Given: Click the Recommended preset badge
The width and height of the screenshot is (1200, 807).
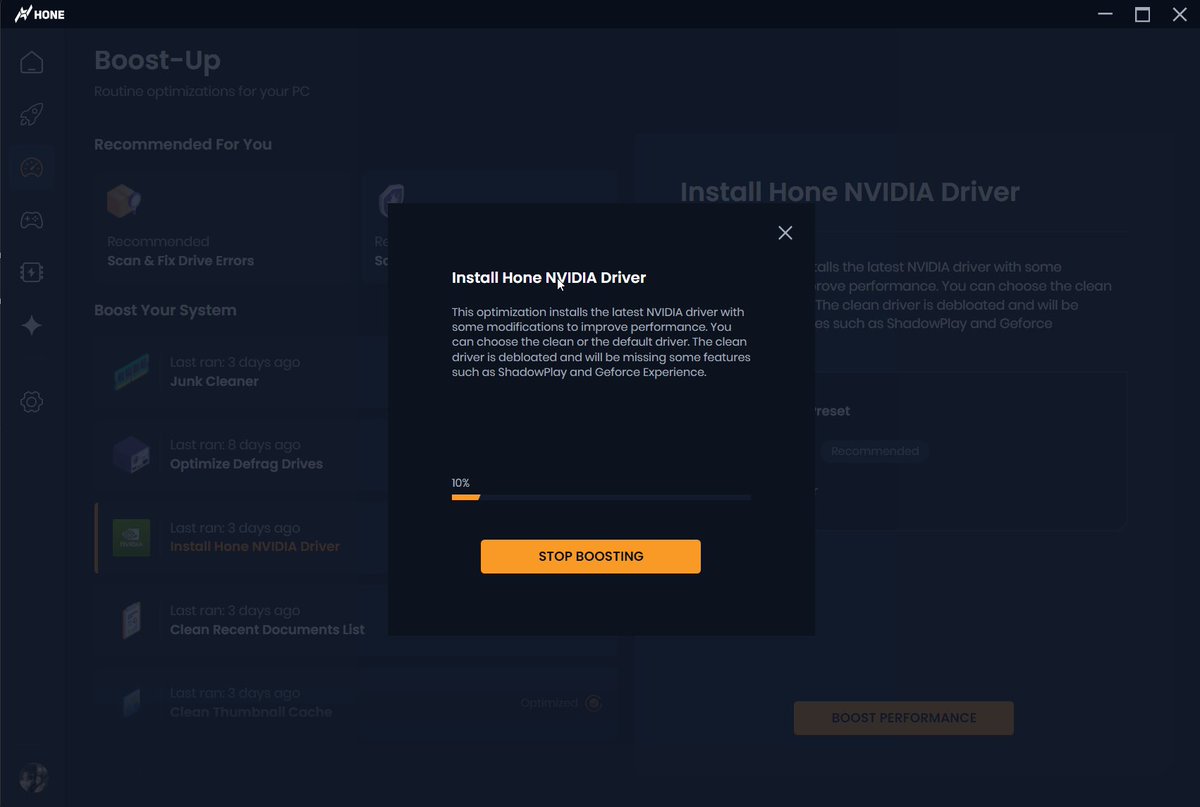Looking at the screenshot, I should (x=875, y=451).
